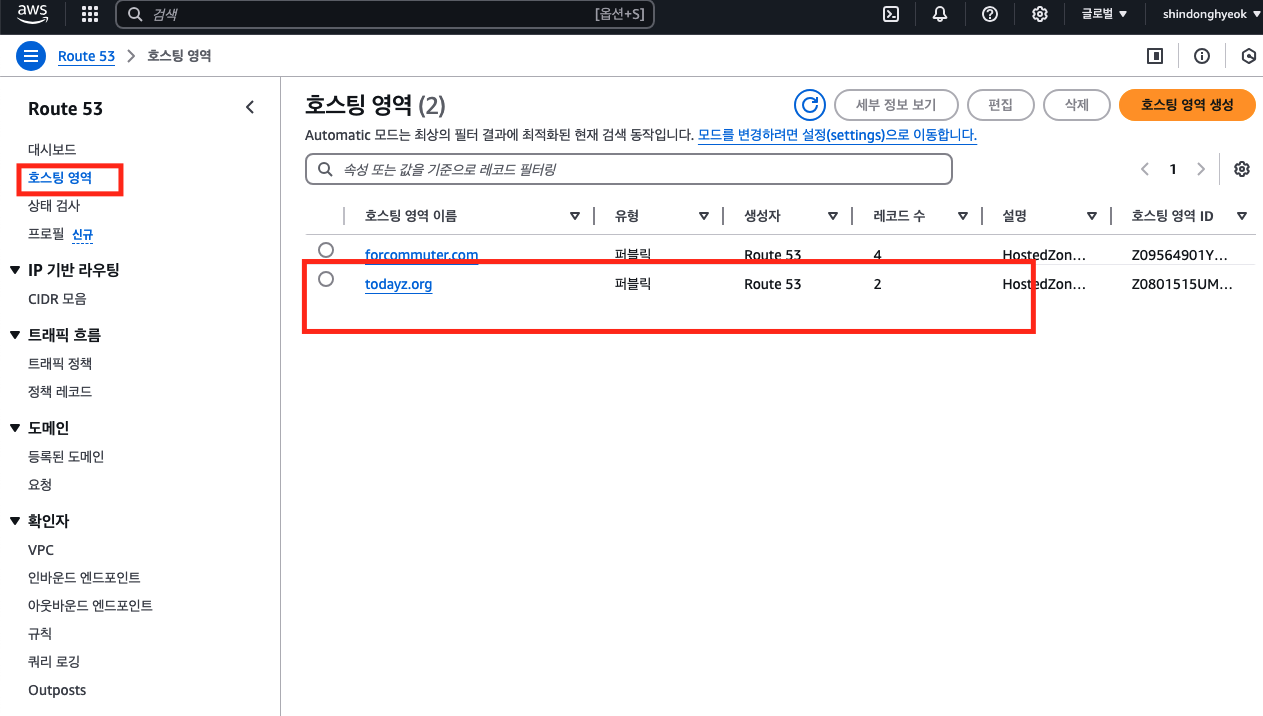
Task: Launch CloudShell terminal icon
Action: [890, 14]
